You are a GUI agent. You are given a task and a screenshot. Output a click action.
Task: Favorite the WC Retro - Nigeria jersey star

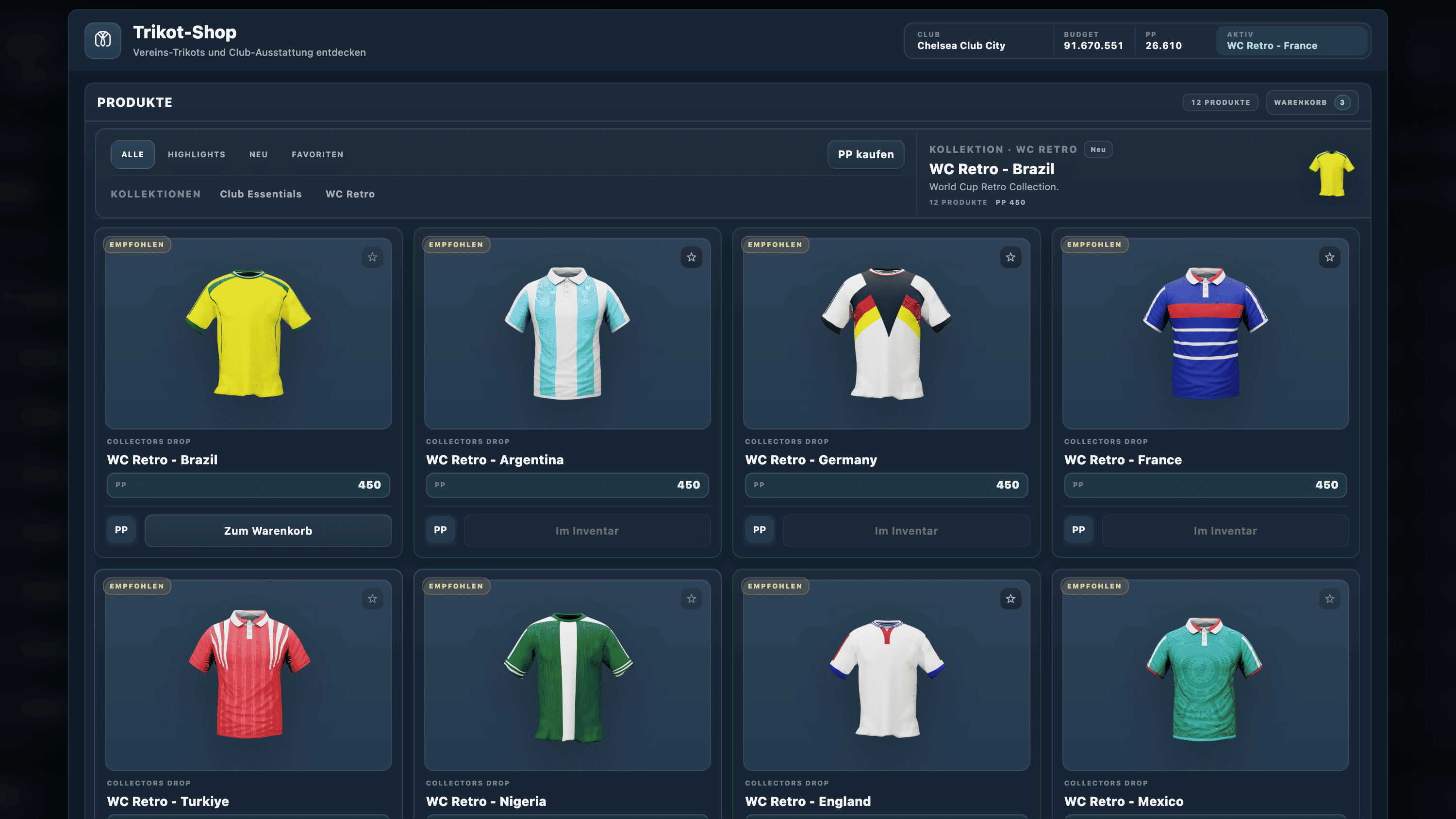pyautogui.click(x=691, y=599)
